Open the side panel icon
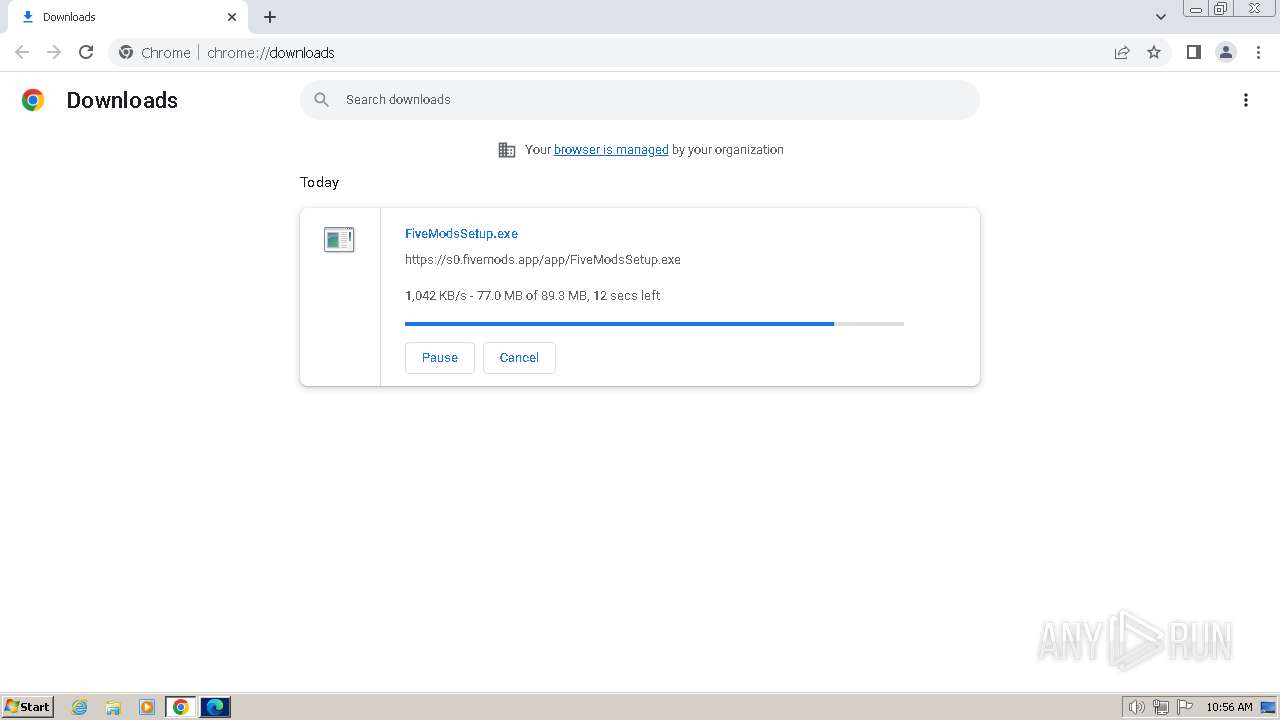 click(x=1193, y=52)
